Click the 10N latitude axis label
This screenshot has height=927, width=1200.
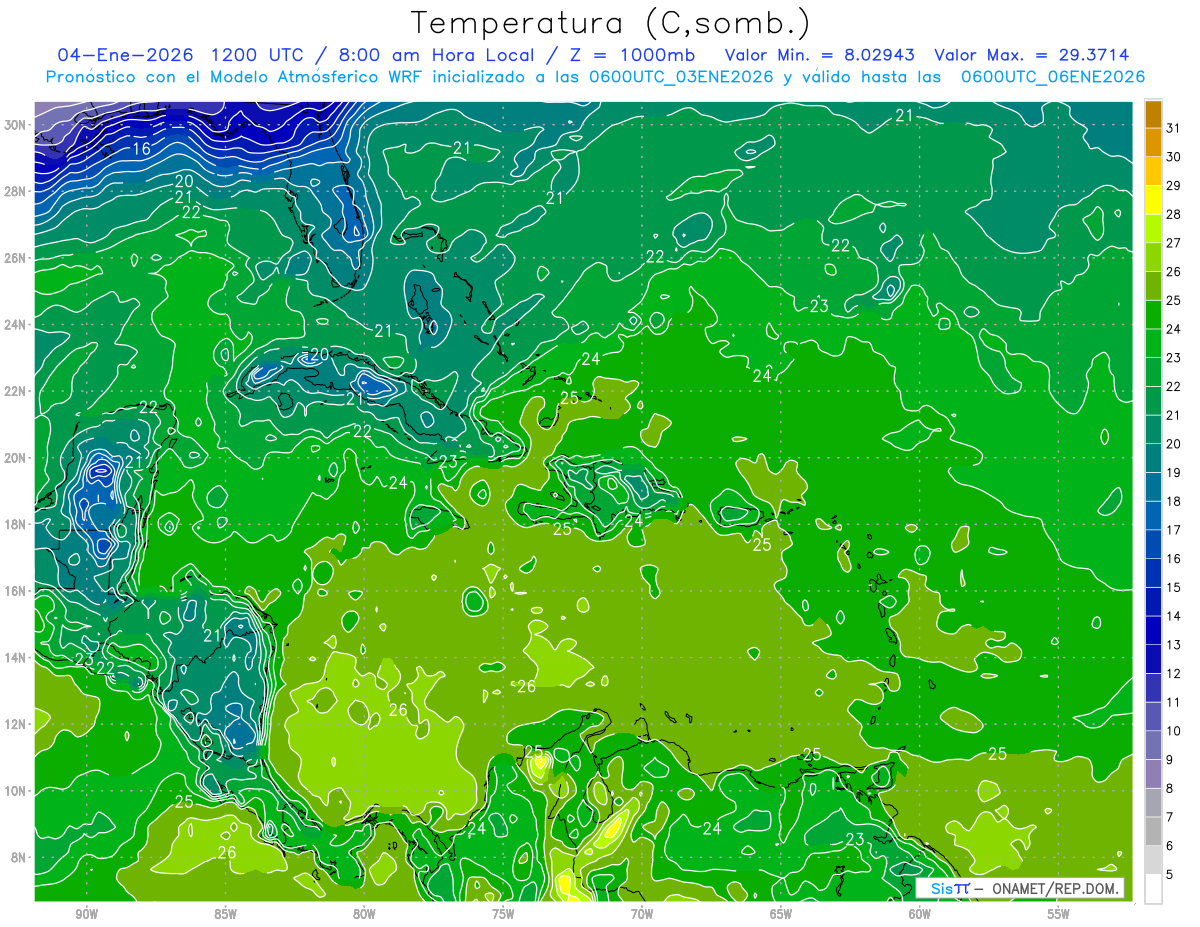point(17,791)
